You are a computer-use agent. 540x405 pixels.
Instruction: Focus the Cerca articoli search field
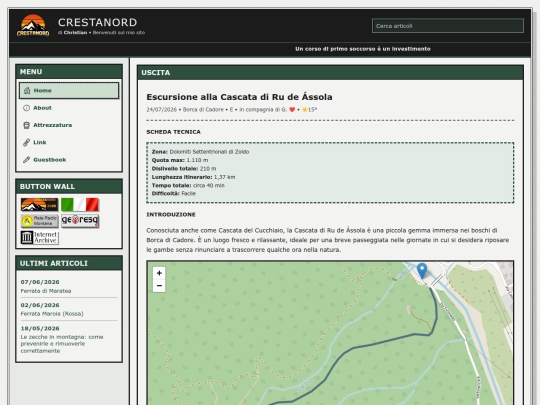(448, 26)
